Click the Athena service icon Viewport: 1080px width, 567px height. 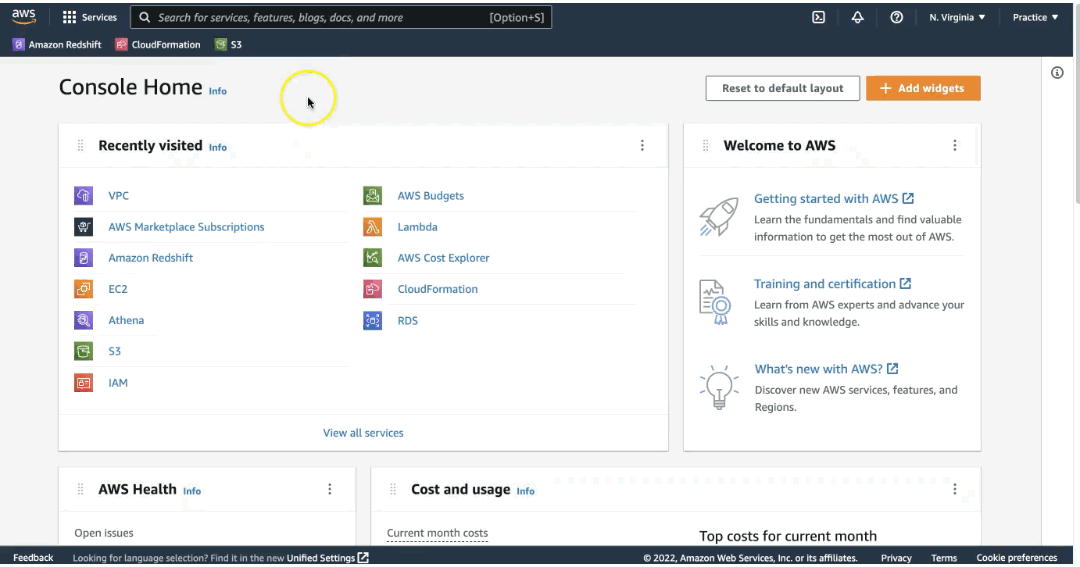tap(83, 320)
